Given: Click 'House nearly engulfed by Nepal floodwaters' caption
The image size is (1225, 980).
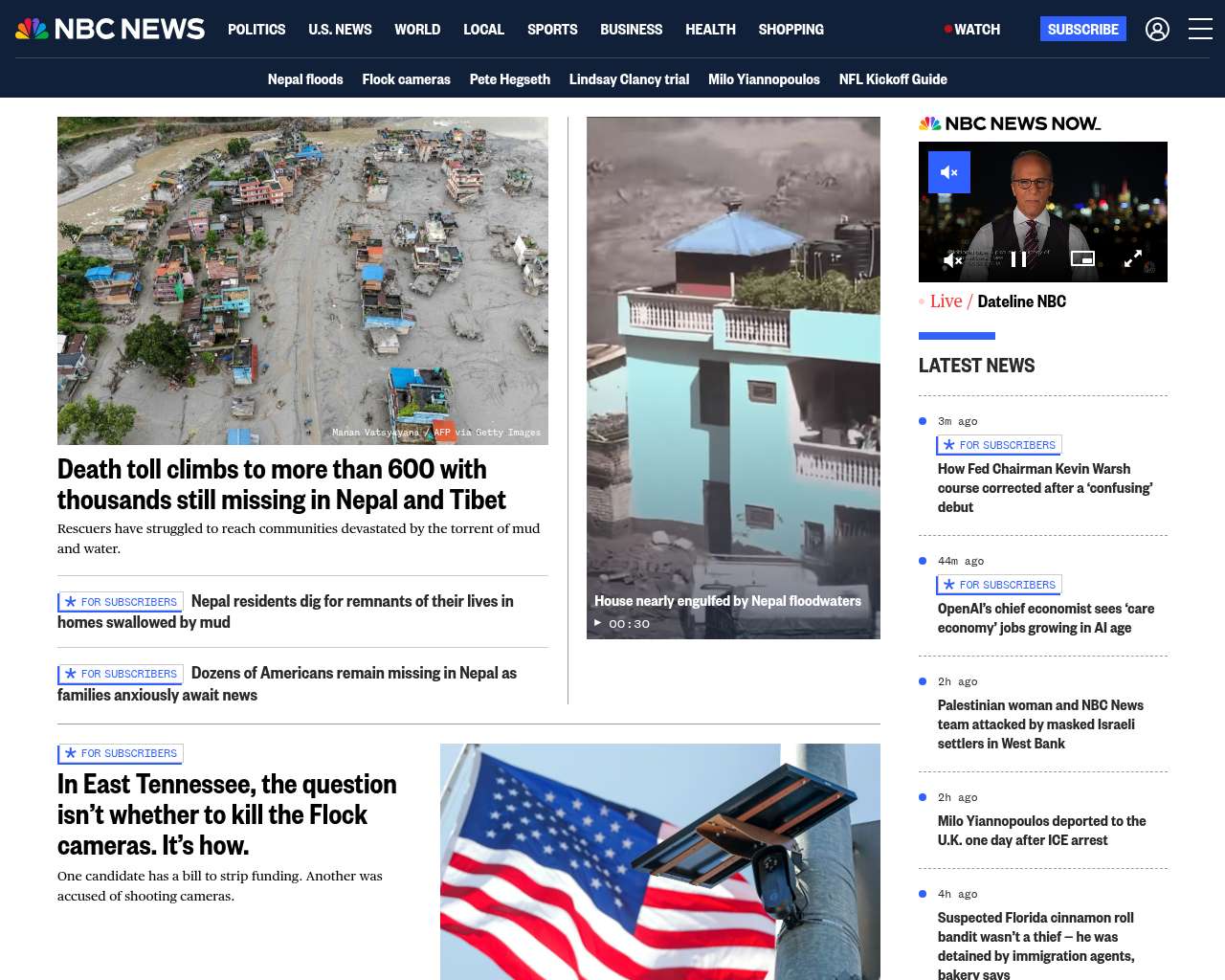Looking at the screenshot, I should pos(727,601).
